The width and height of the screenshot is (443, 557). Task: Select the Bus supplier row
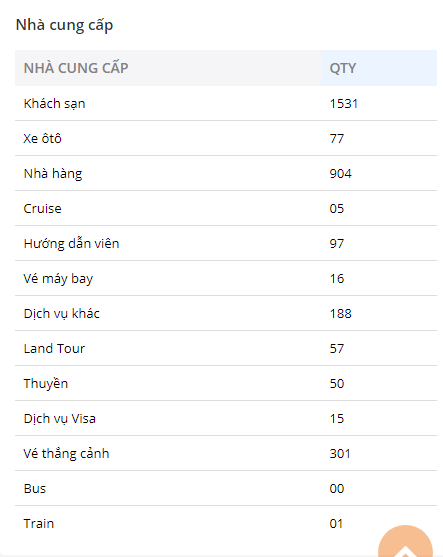pos(226,488)
